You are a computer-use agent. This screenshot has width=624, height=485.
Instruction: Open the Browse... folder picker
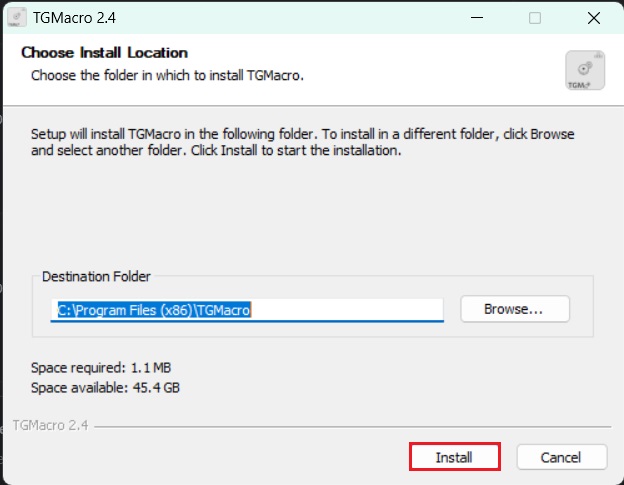(515, 309)
